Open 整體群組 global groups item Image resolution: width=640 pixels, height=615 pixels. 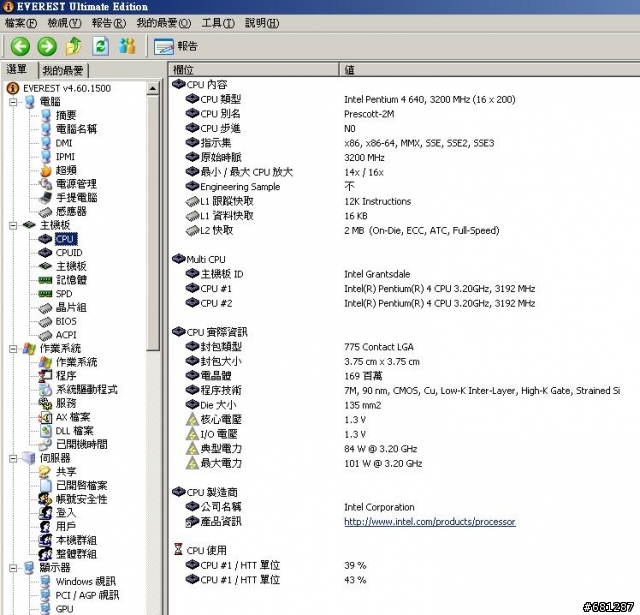(x=76, y=554)
